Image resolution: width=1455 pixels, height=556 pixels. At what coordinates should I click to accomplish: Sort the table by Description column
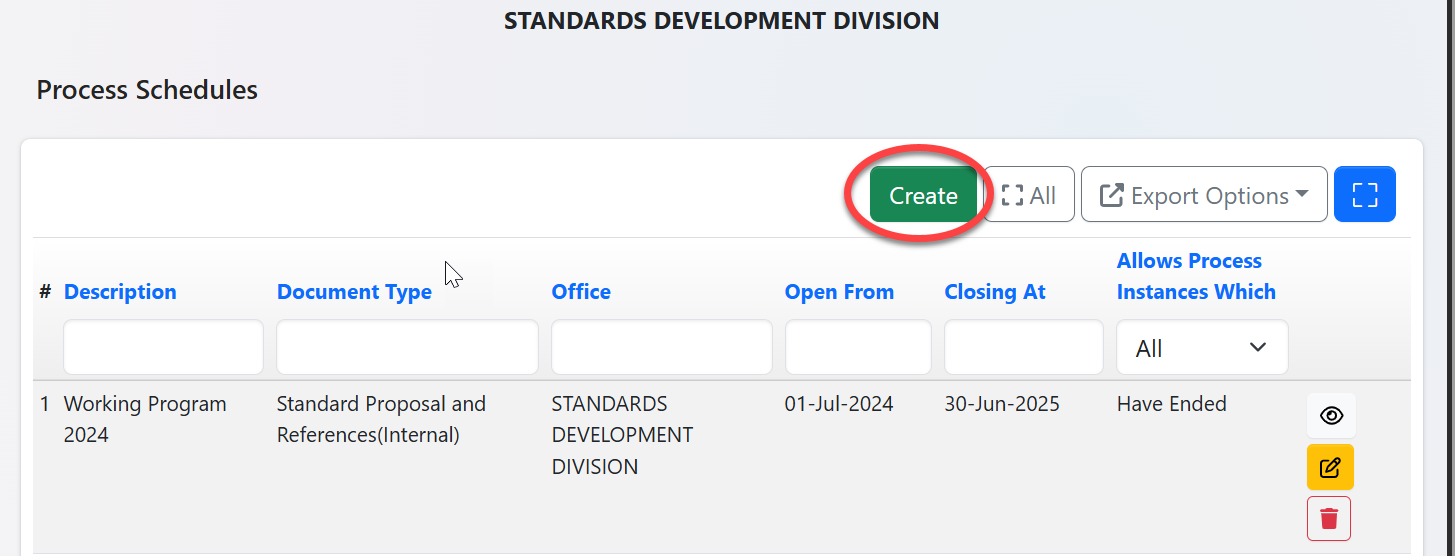120,292
